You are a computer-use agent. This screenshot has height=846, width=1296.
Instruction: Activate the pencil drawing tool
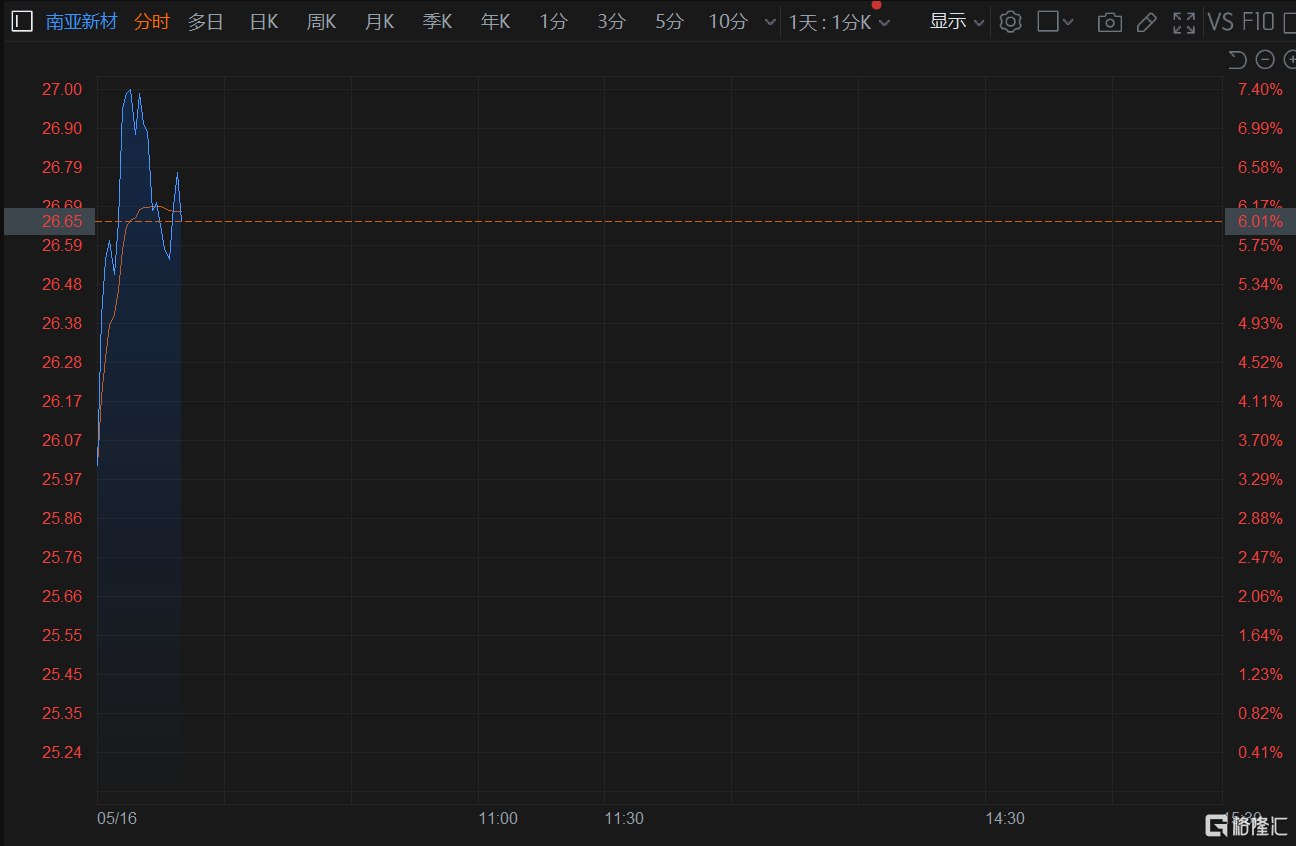(1147, 22)
